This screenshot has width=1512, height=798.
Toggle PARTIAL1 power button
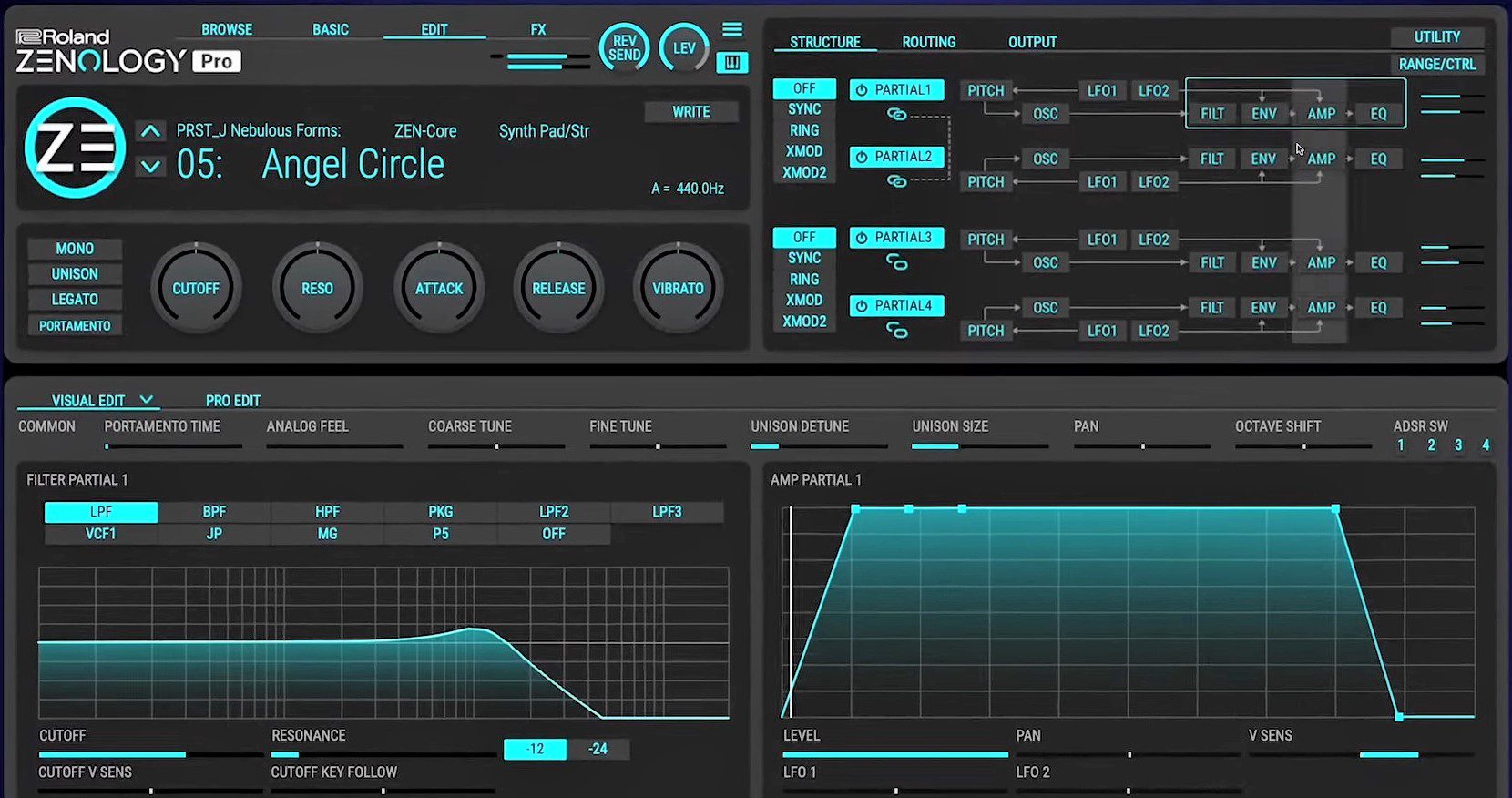862,90
